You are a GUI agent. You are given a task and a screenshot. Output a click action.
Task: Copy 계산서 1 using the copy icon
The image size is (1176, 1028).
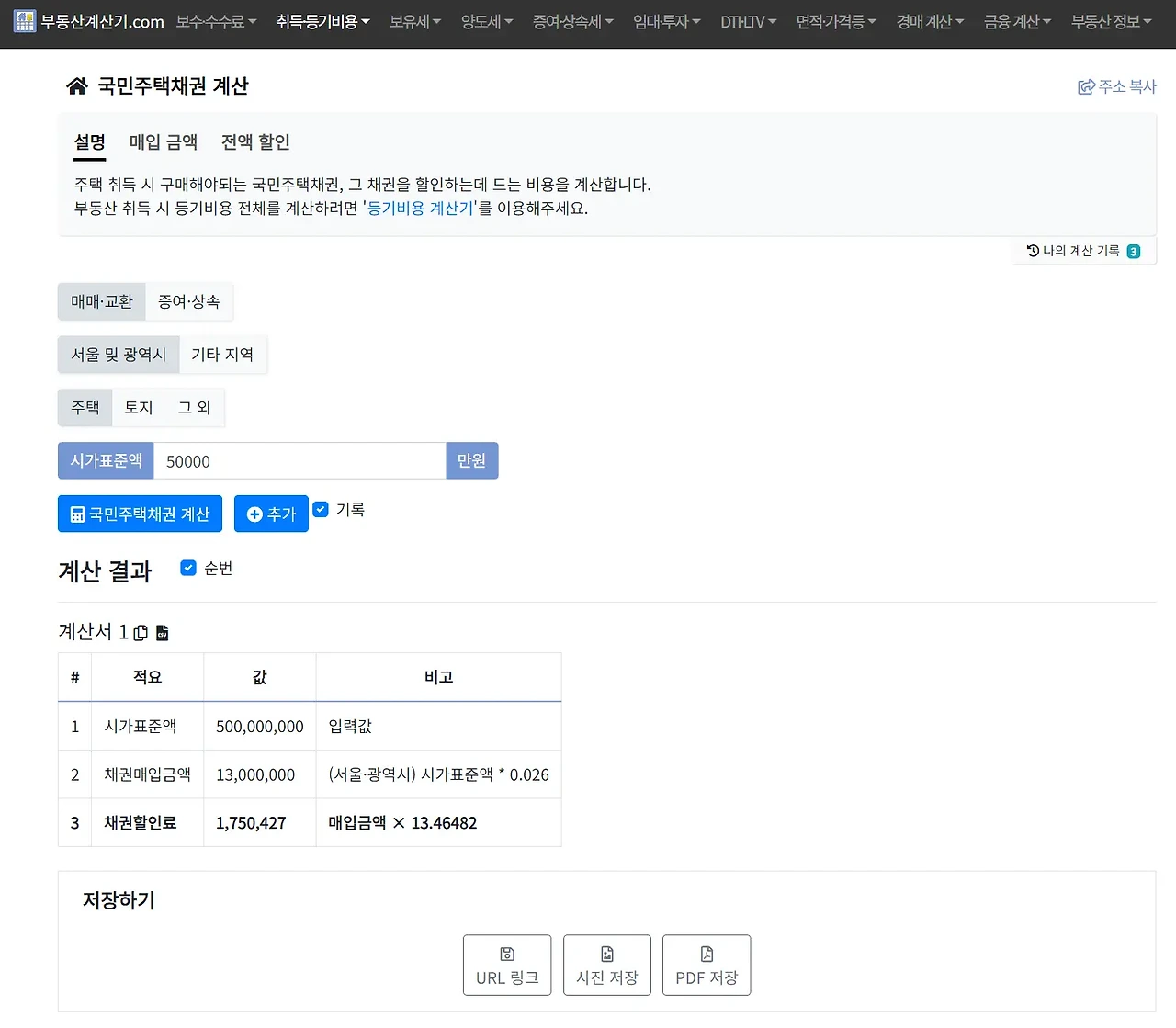(140, 632)
